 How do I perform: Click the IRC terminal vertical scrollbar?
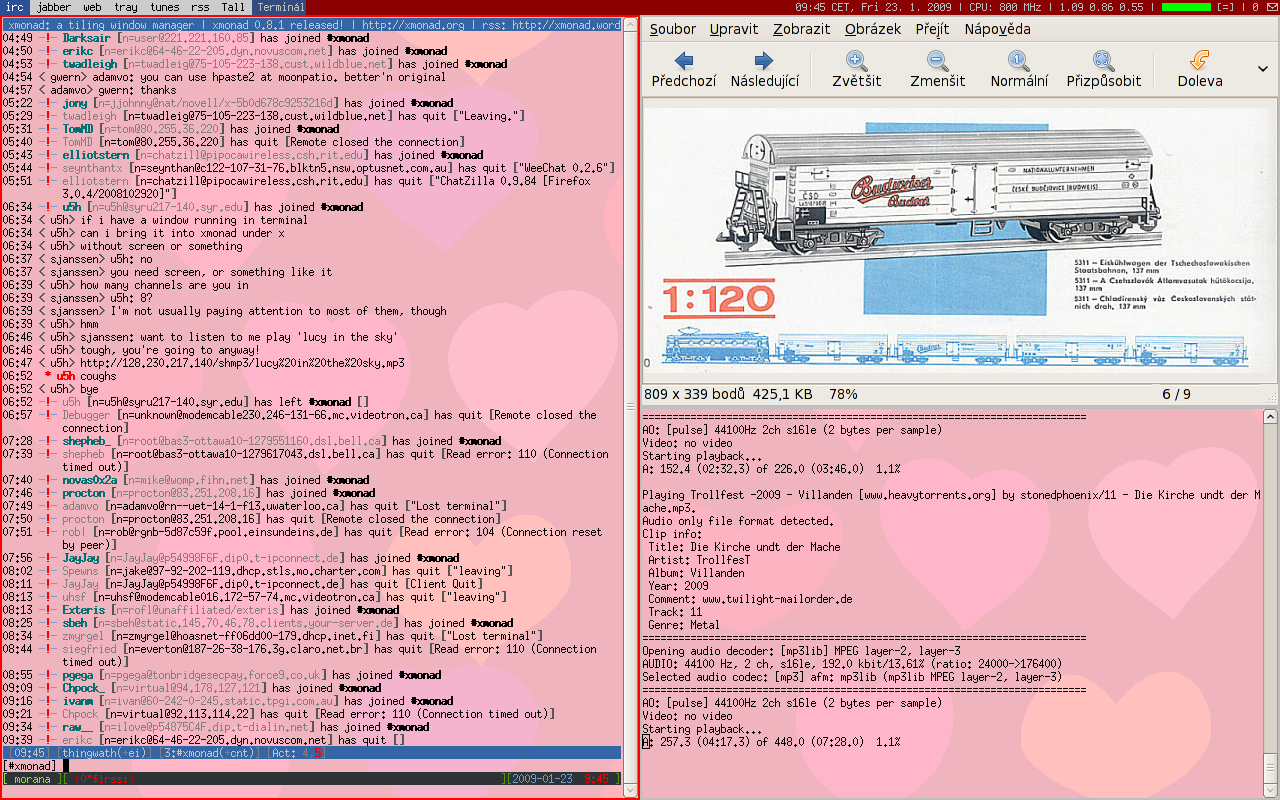tap(630, 405)
